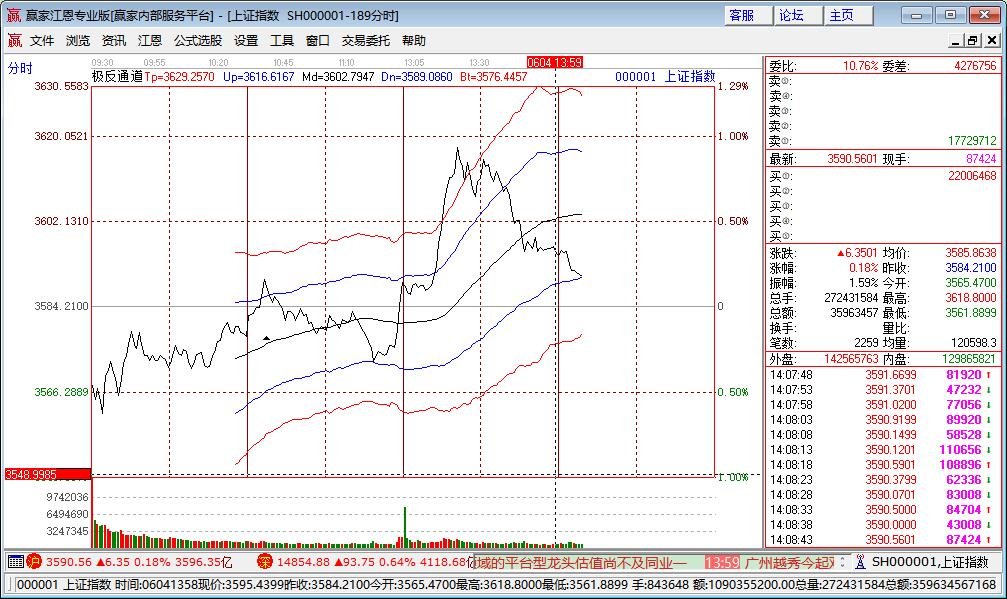Image resolution: width=1007 pixels, height=599 pixels.
Task: Click the 客服 button in the title bar
Action: 742,14
